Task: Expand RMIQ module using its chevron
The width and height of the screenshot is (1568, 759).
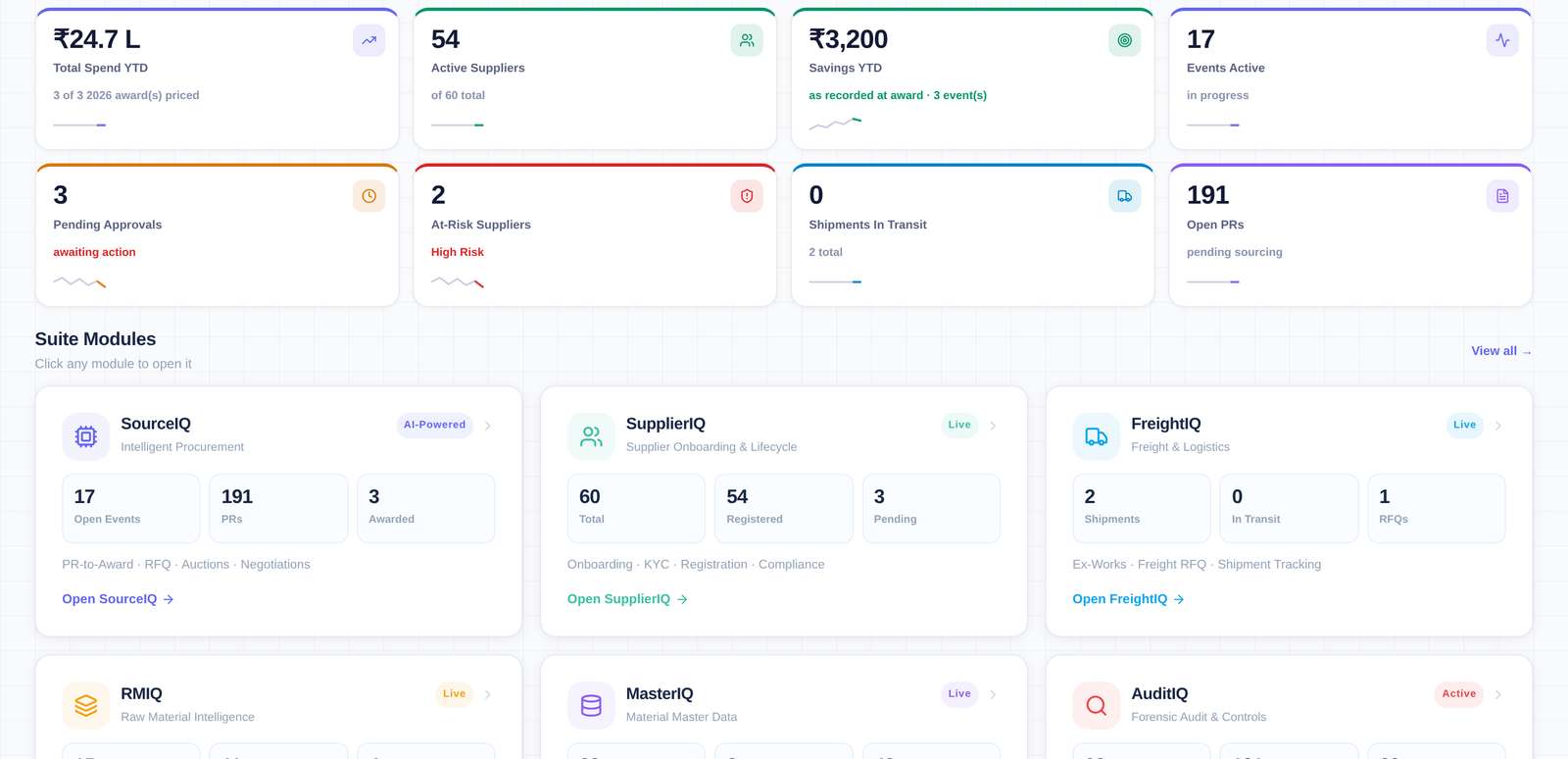Action: tap(488, 694)
